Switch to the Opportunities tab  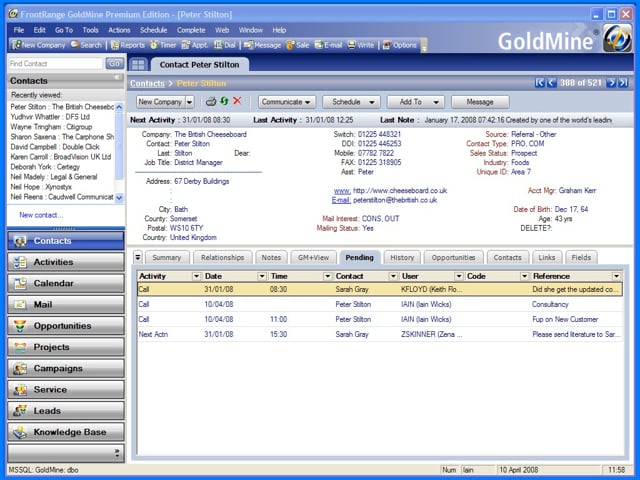[x=453, y=258]
